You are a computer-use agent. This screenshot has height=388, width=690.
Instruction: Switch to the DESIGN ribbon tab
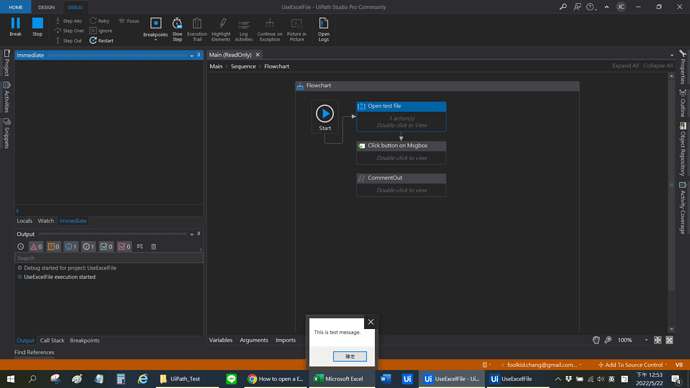coord(46,7)
